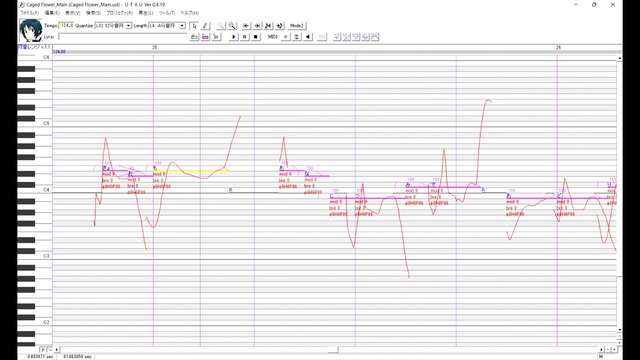Stop playback with the square stop button
Viewport: 640px width, 360px height.
click(256, 37)
